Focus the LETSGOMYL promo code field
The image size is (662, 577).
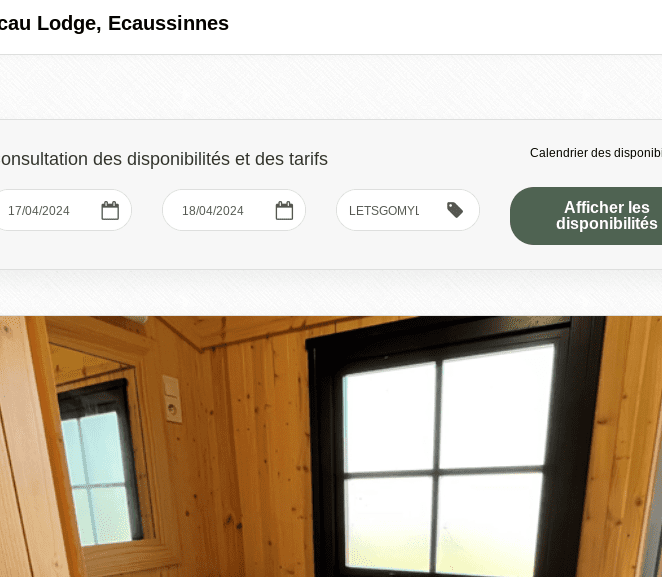point(408,210)
